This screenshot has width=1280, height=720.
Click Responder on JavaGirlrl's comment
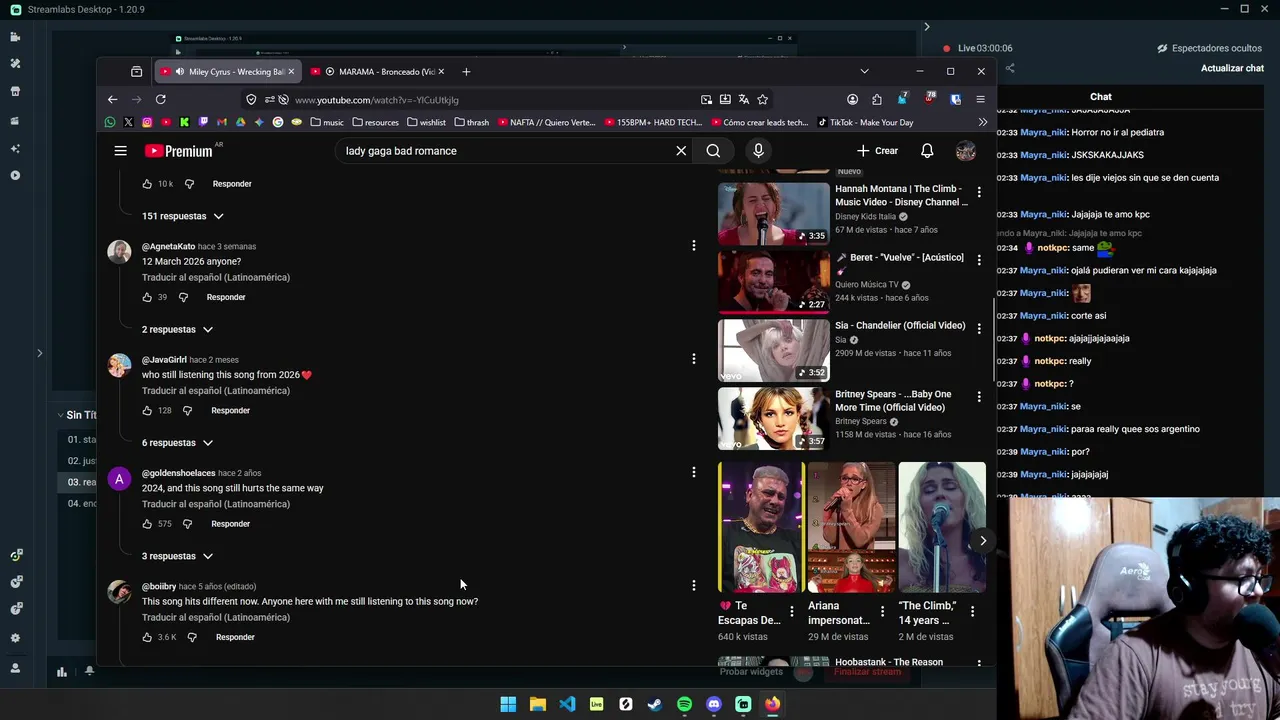230,410
